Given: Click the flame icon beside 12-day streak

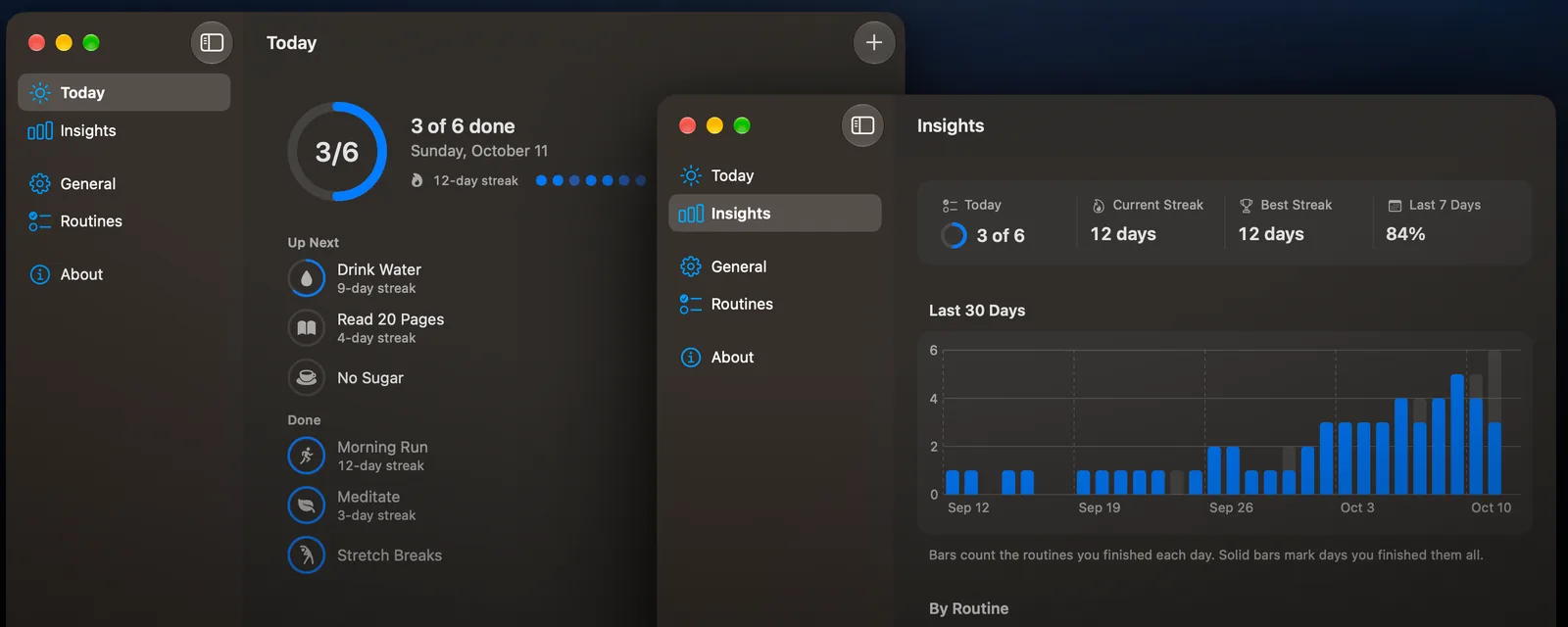Looking at the screenshot, I should 416,180.
